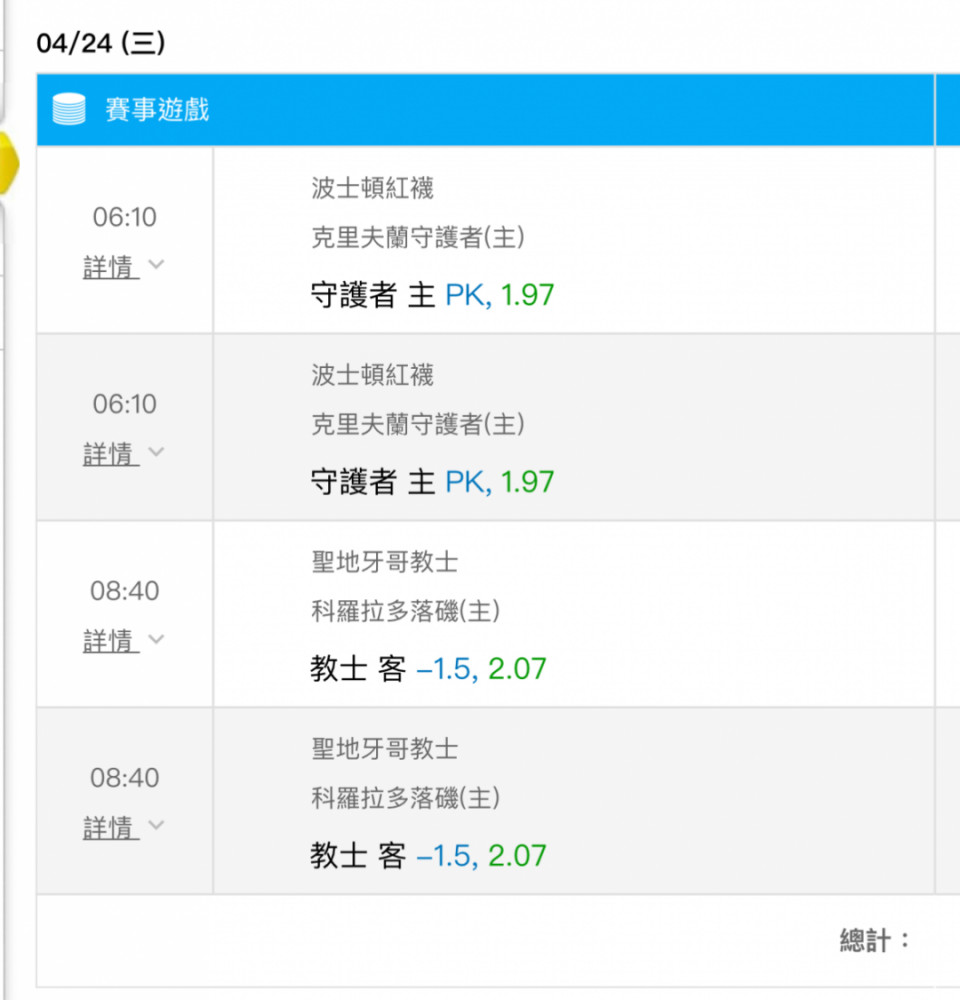Viewport: 960px width, 1000px height.
Task: Select the 賽事遊戲 column header
Action: click(157, 109)
